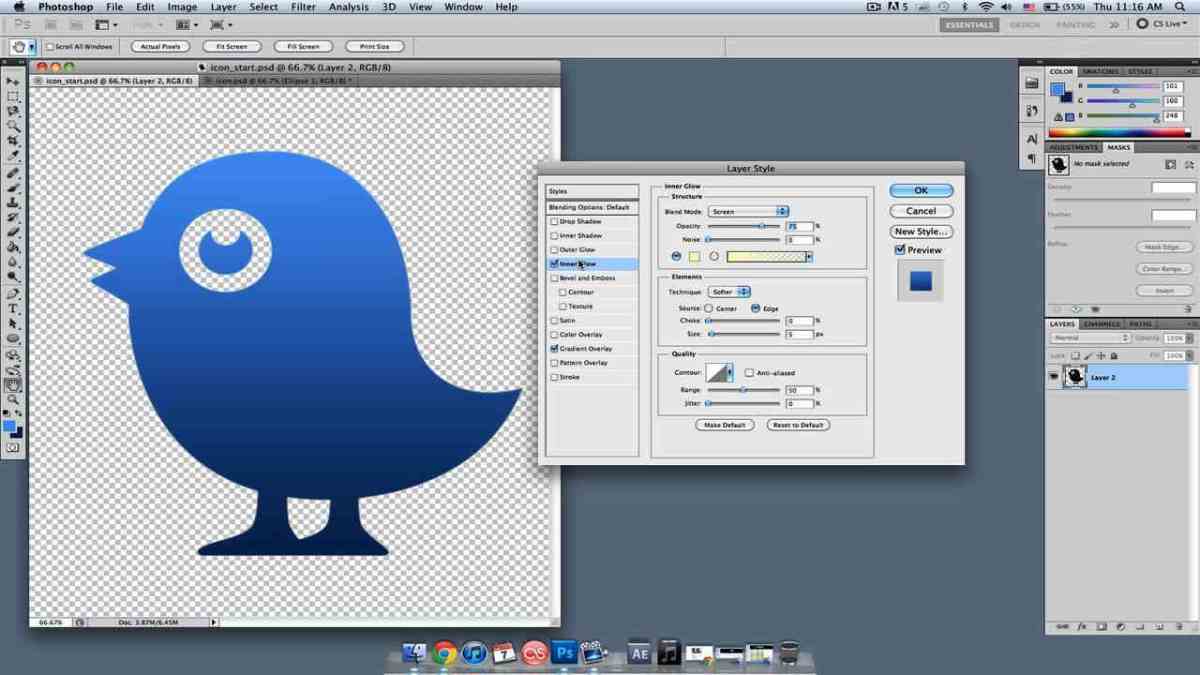The height and width of the screenshot is (675, 1200).
Task: Enable the Outer Glow checkbox
Action: point(554,249)
